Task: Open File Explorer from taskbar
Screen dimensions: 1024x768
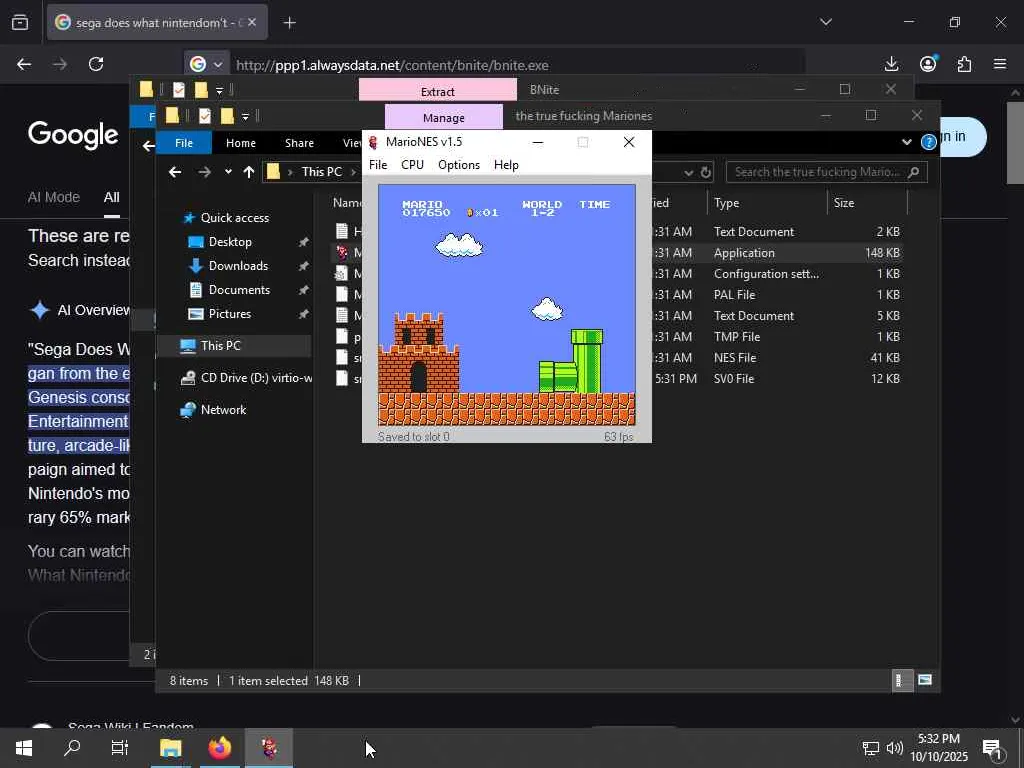Action: point(170,748)
